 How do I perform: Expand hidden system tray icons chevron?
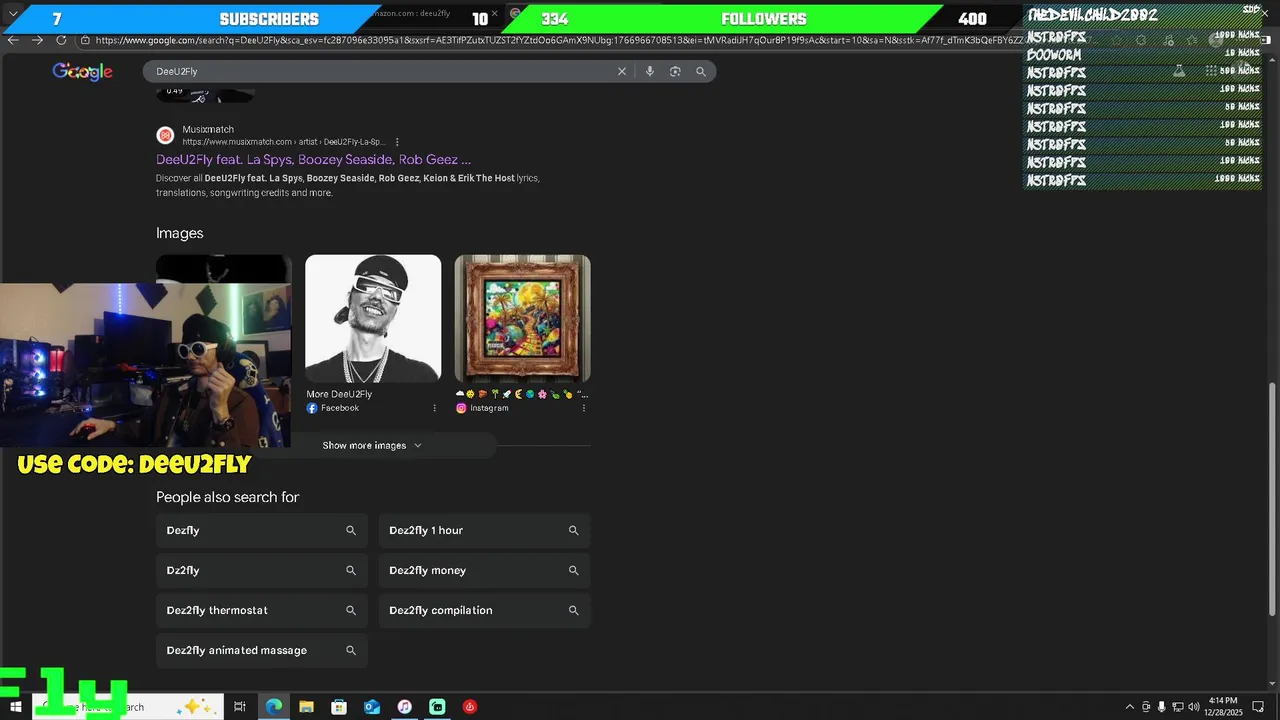(1130, 707)
